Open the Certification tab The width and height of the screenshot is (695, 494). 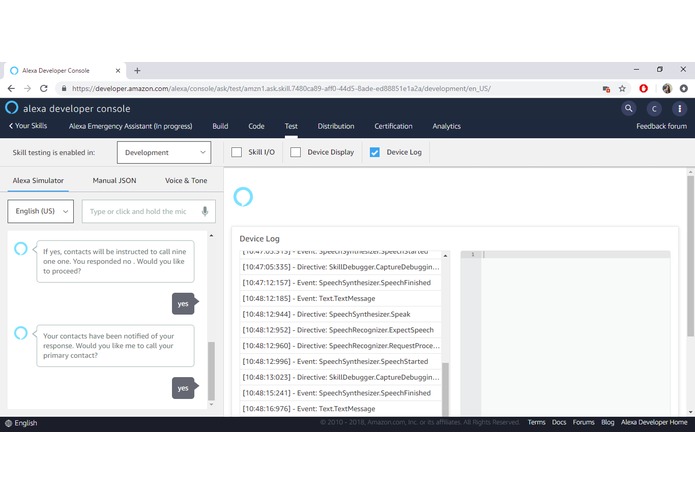pos(393,126)
